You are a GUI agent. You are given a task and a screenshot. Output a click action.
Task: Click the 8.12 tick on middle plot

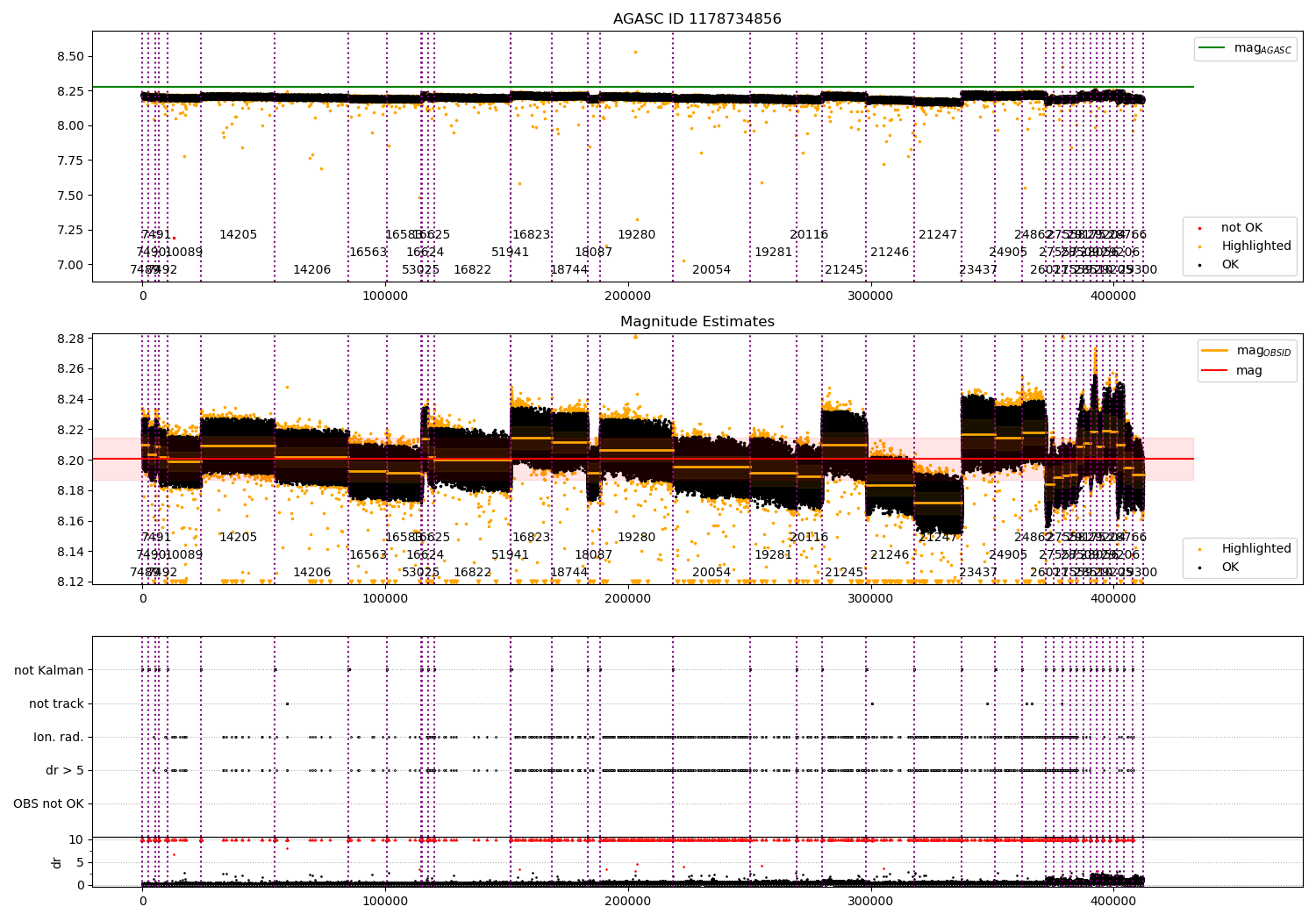click(x=70, y=582)
